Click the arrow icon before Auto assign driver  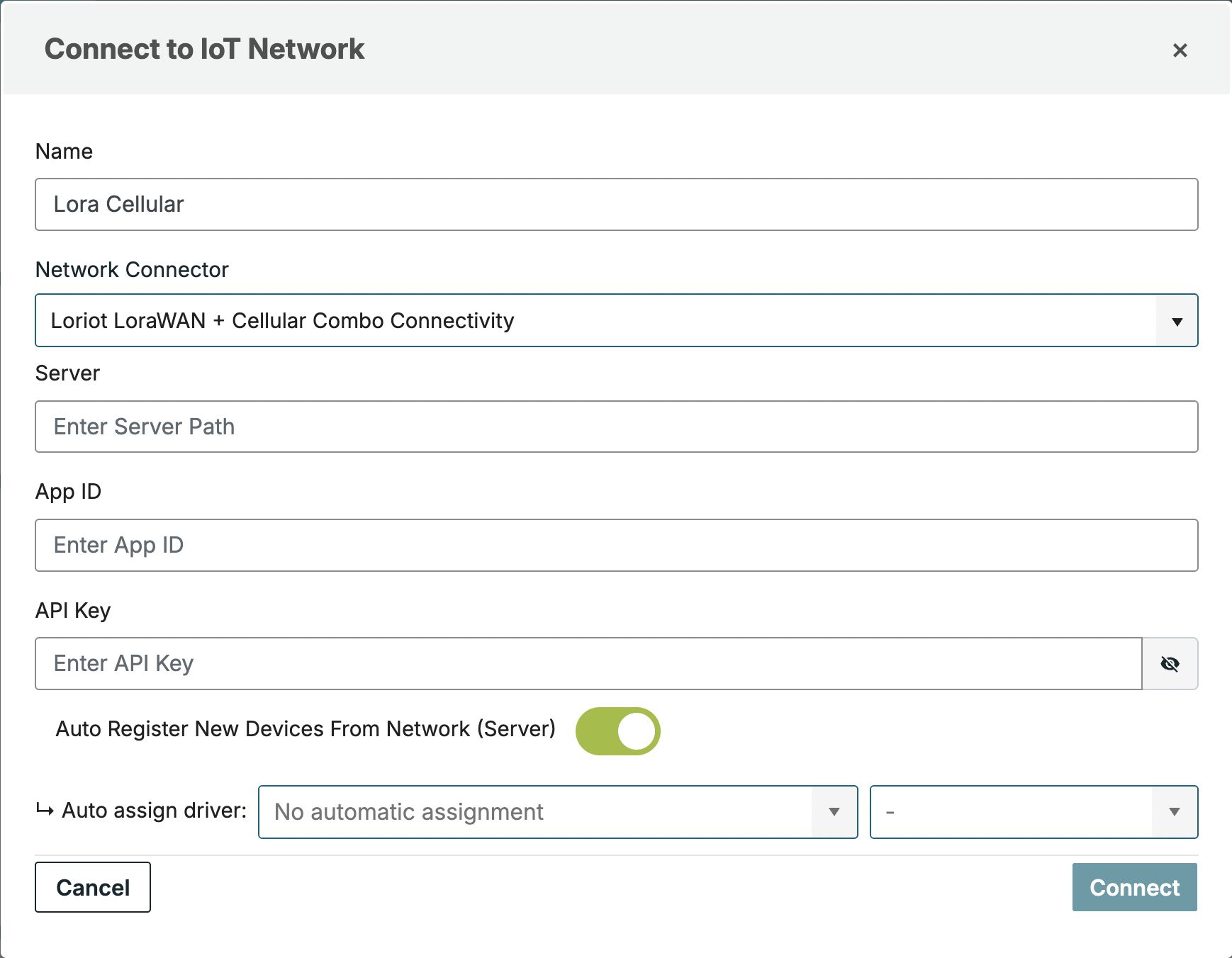[x=45, y=810]
